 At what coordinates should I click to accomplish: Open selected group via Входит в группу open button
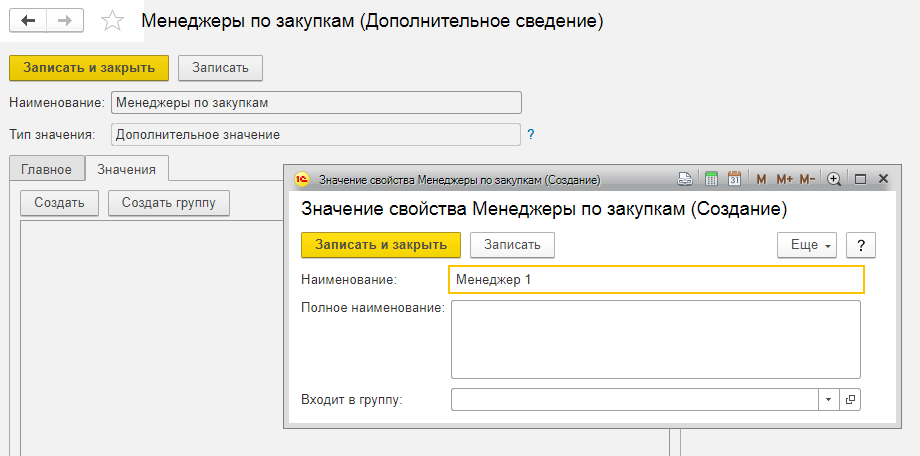pos(851,399)
